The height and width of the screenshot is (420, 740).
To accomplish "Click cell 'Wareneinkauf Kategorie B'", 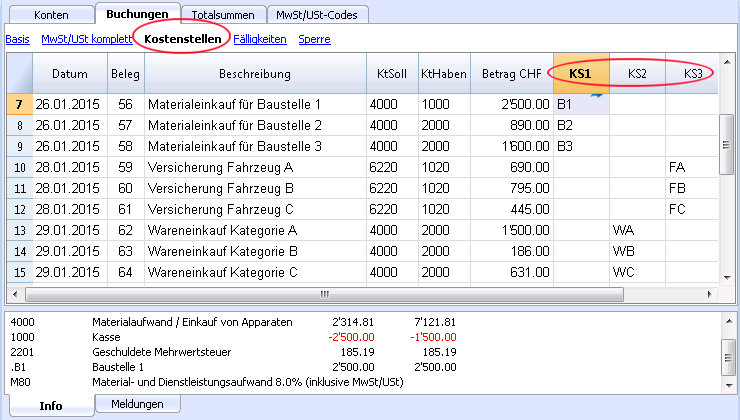I will click(x=255, y=251).
